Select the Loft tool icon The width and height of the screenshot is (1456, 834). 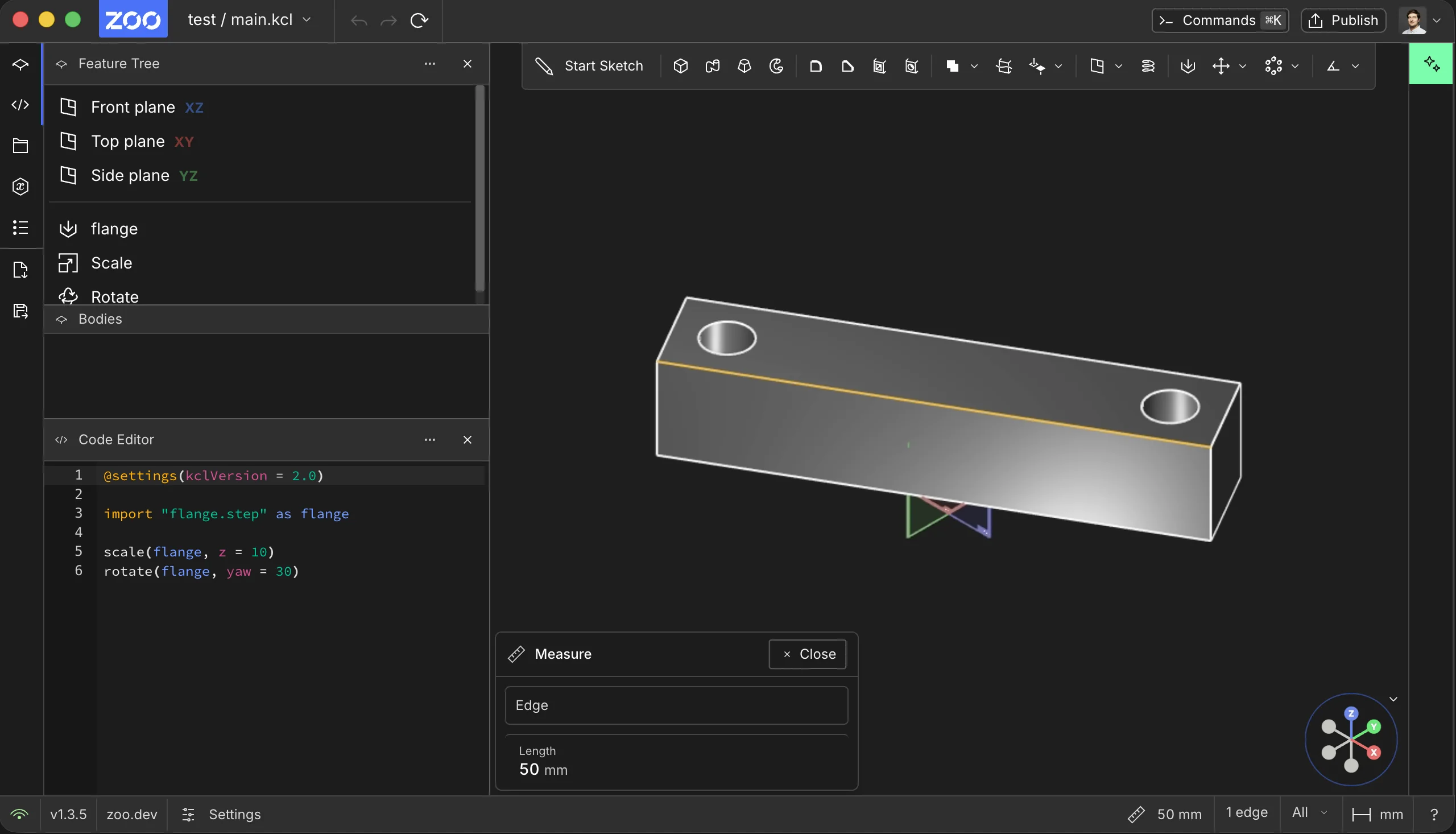[744, 66]
